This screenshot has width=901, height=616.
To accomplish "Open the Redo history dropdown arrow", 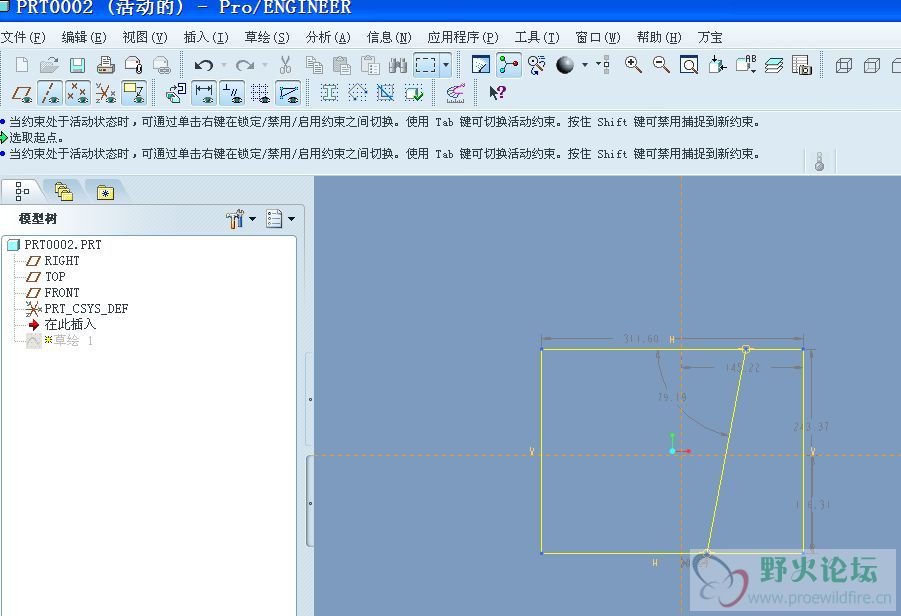I will click(265, 65).
